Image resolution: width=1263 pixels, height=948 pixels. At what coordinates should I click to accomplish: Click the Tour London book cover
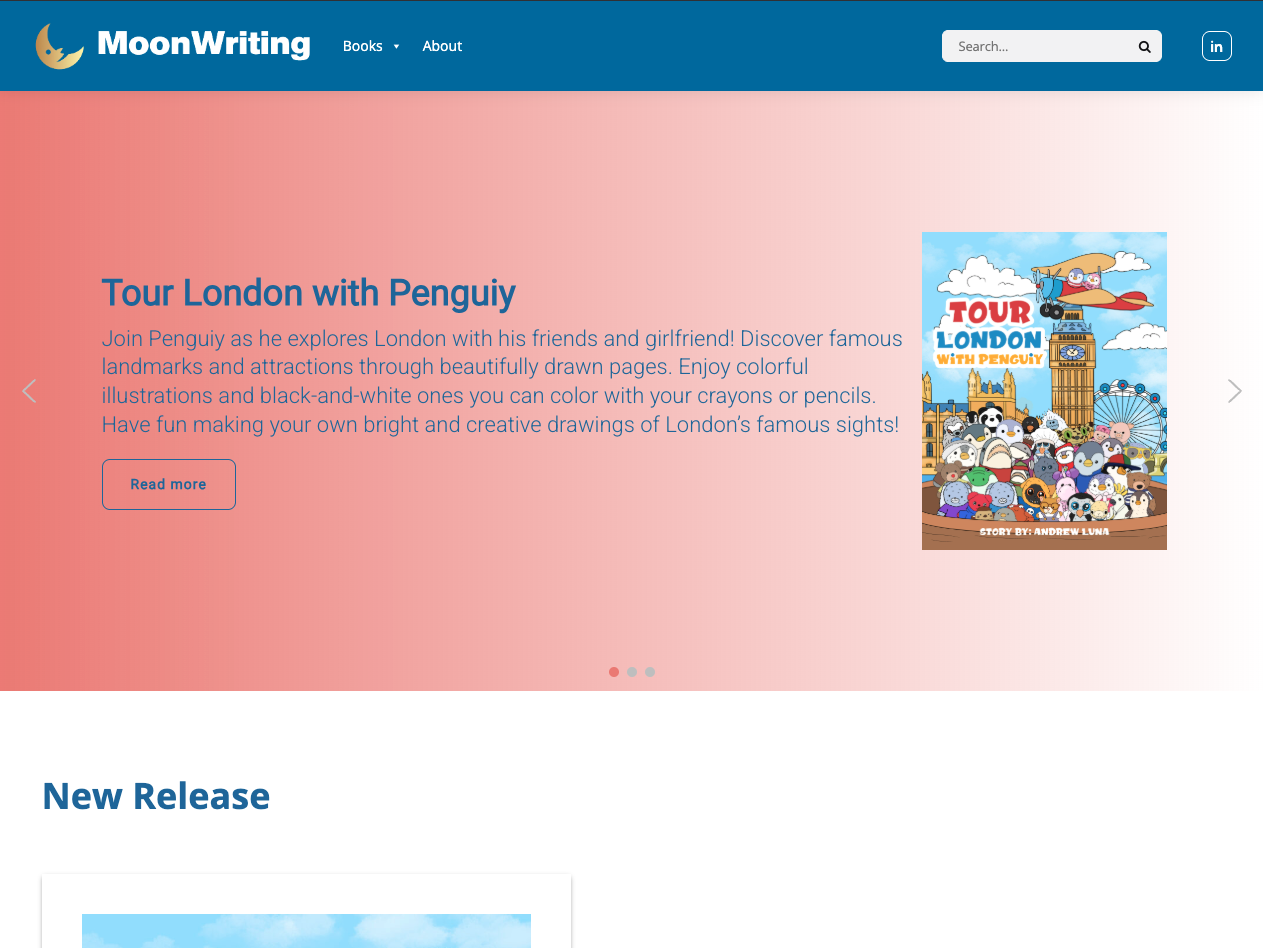pyautogui.click(x=1044, y=391)
